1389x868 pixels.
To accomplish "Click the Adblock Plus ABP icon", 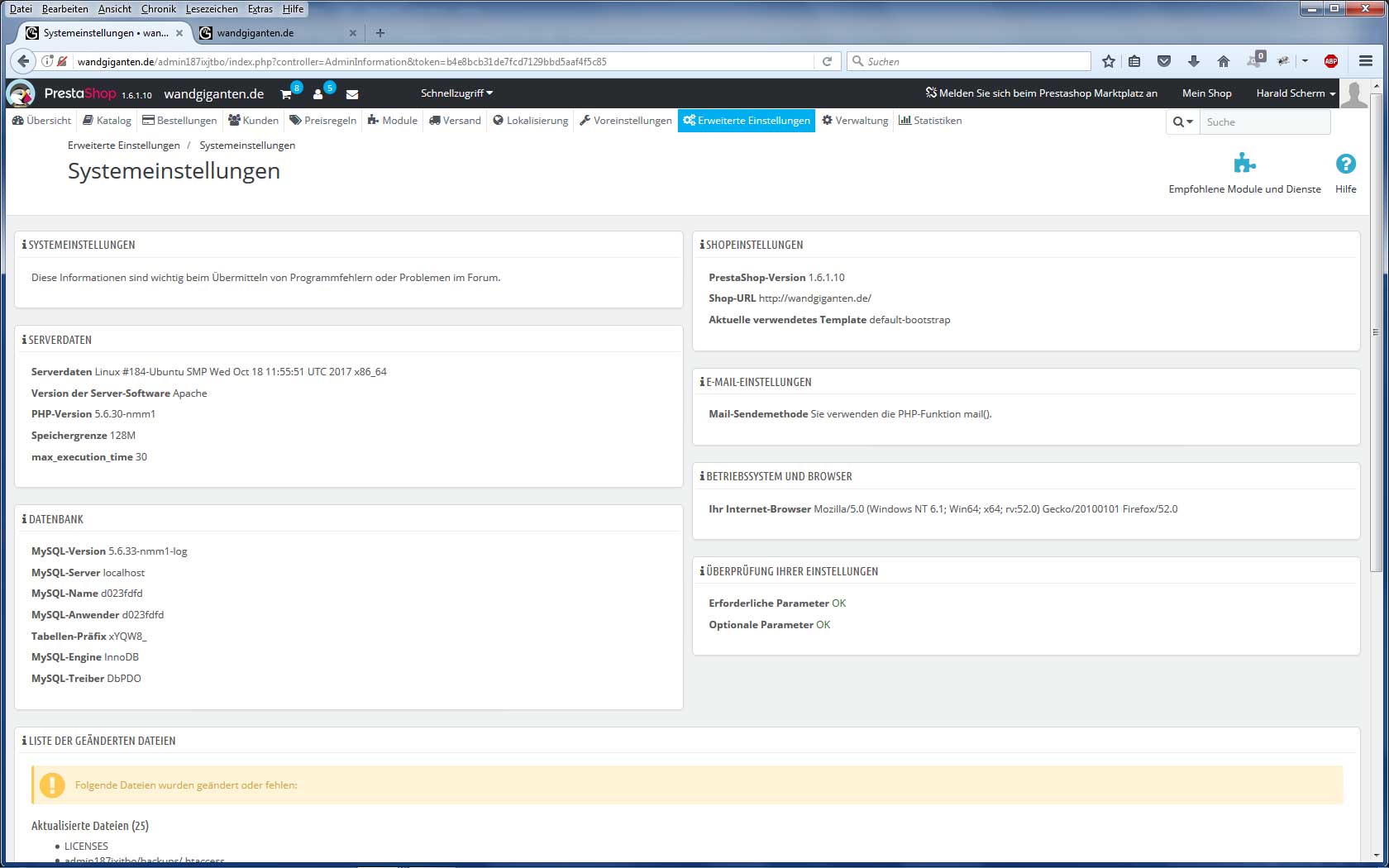I will click(x=1331, y=61).
